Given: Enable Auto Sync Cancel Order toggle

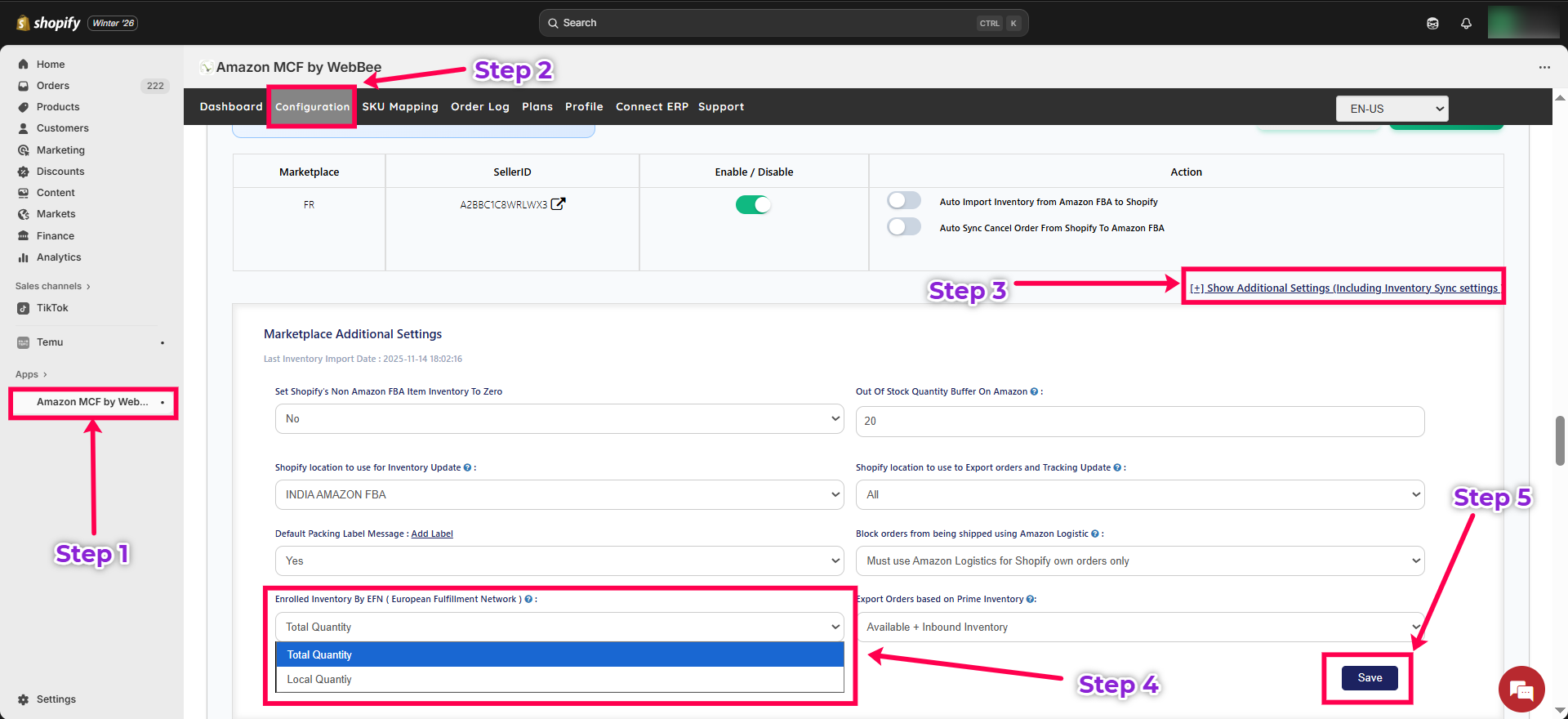Looking at the screenshot, I should tap(904, 227).
